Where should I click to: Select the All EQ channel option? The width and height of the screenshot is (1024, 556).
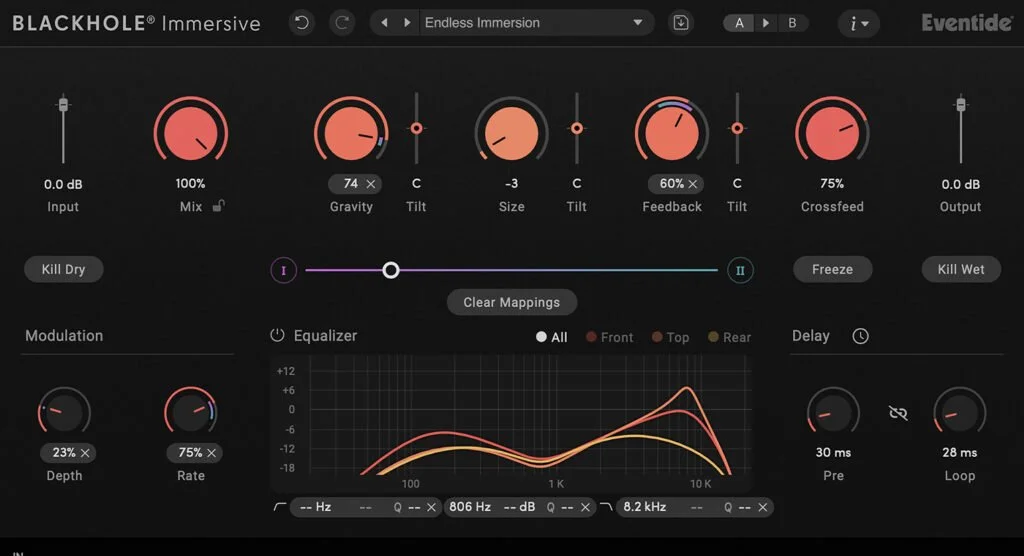pyautogui.click(x=551, y=337)
